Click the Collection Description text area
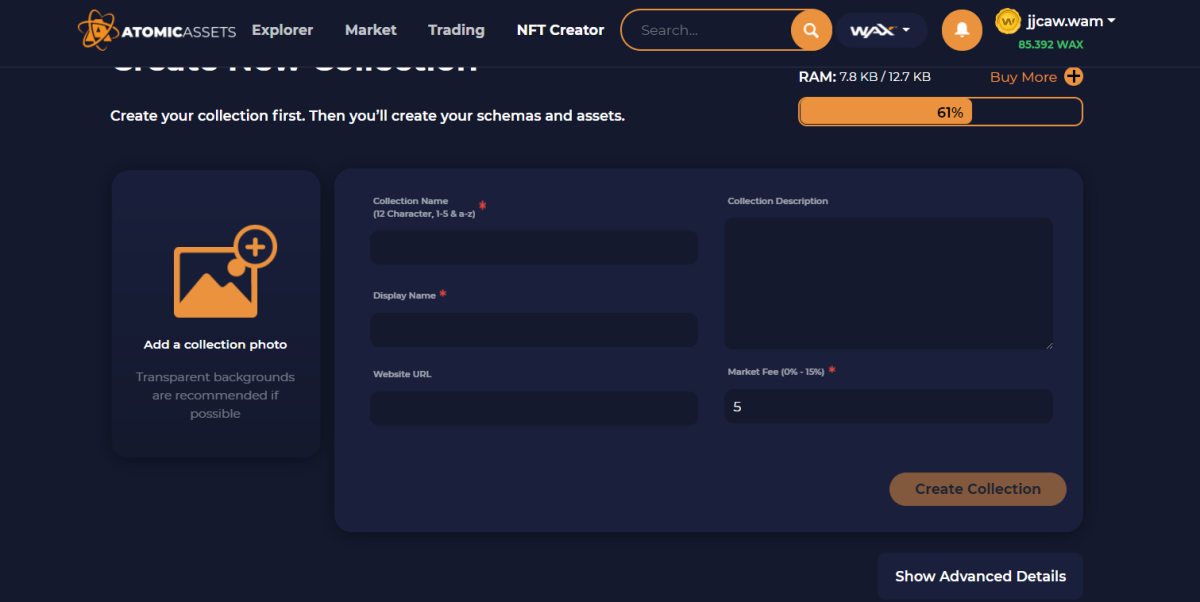Screen dimensions: 1200x602 click(888, 283)
